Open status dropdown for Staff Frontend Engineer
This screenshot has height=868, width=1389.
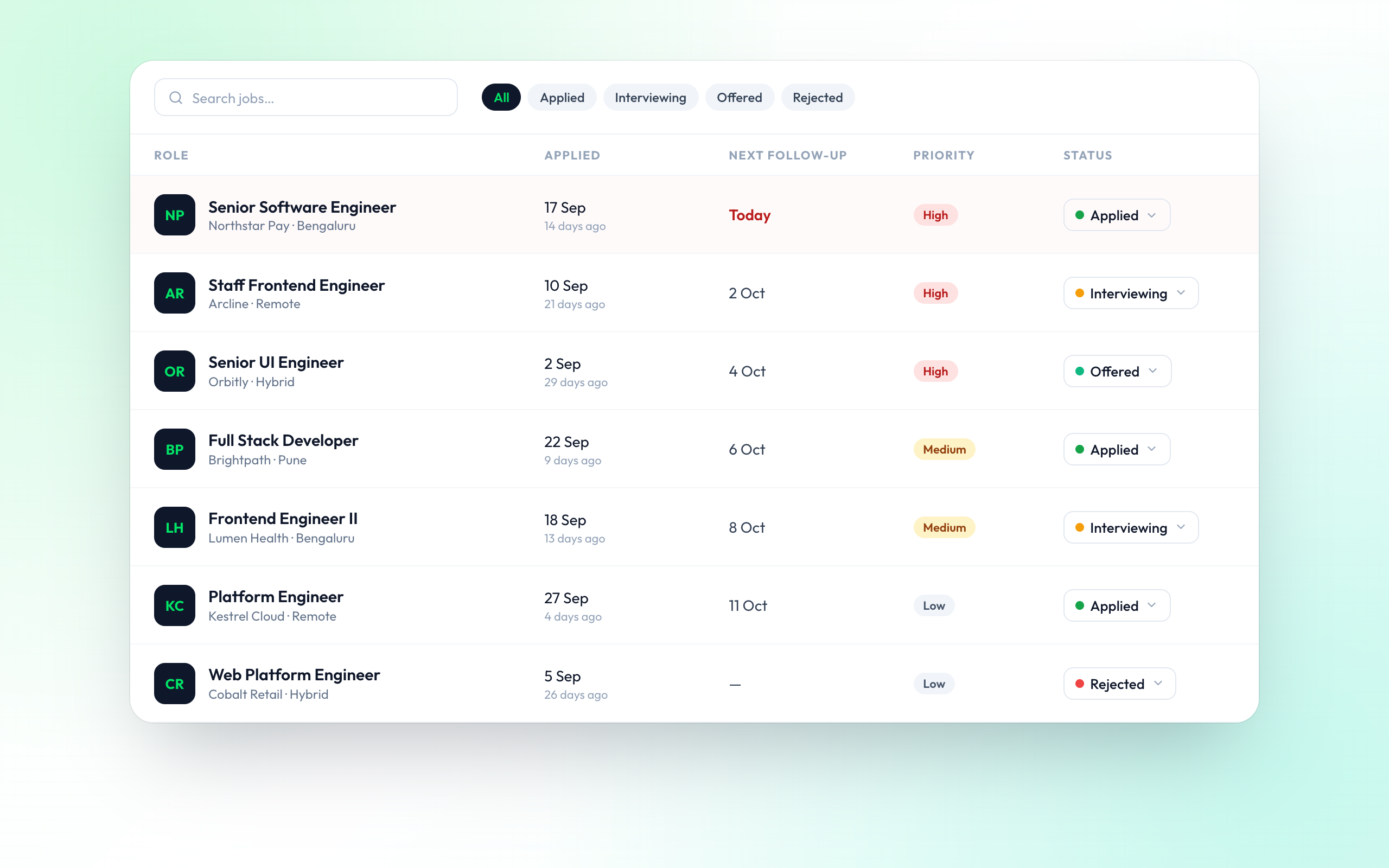coord(1131,293)
